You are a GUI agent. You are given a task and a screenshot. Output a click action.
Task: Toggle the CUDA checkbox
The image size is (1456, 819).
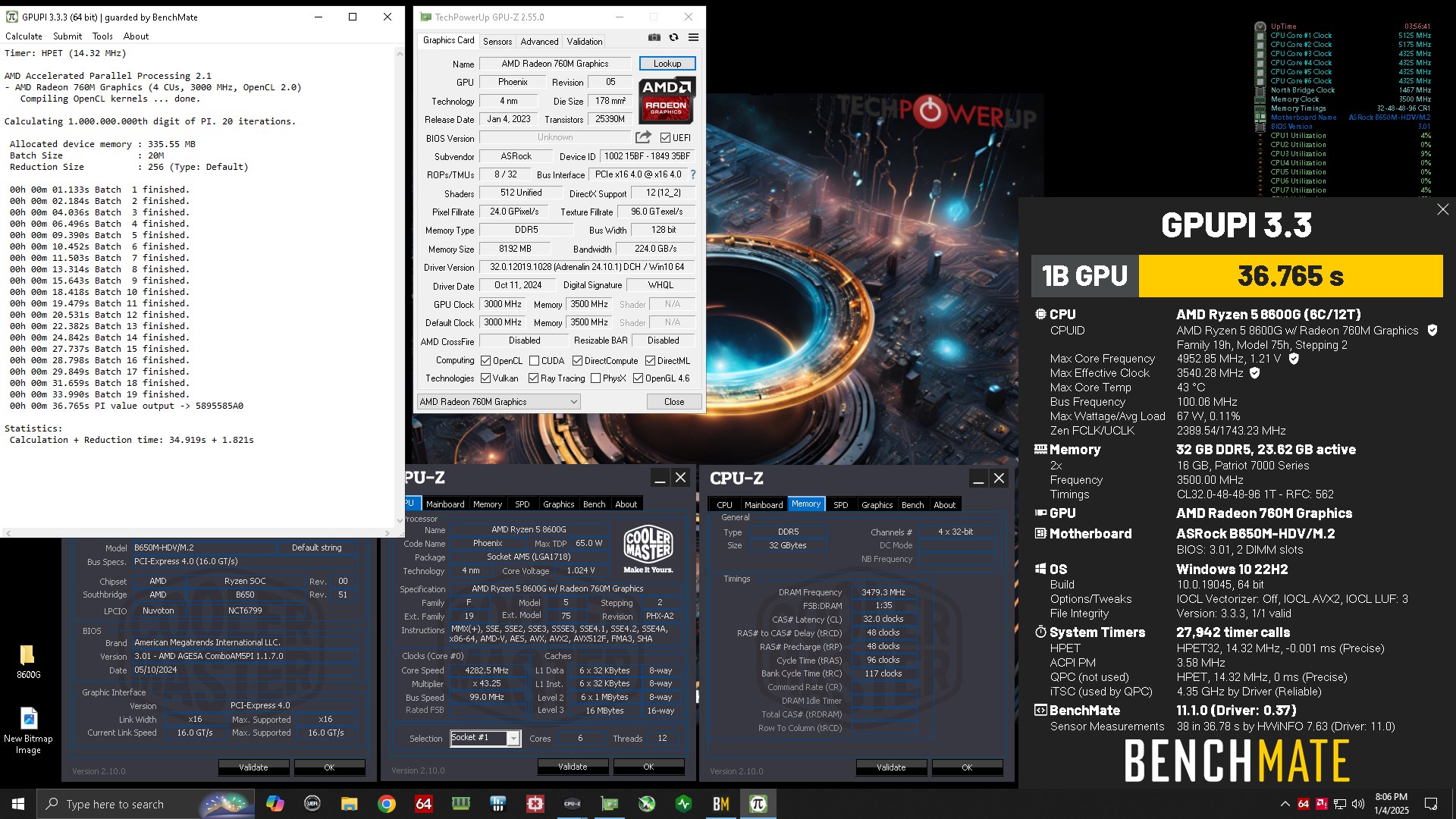click(535, 361)
